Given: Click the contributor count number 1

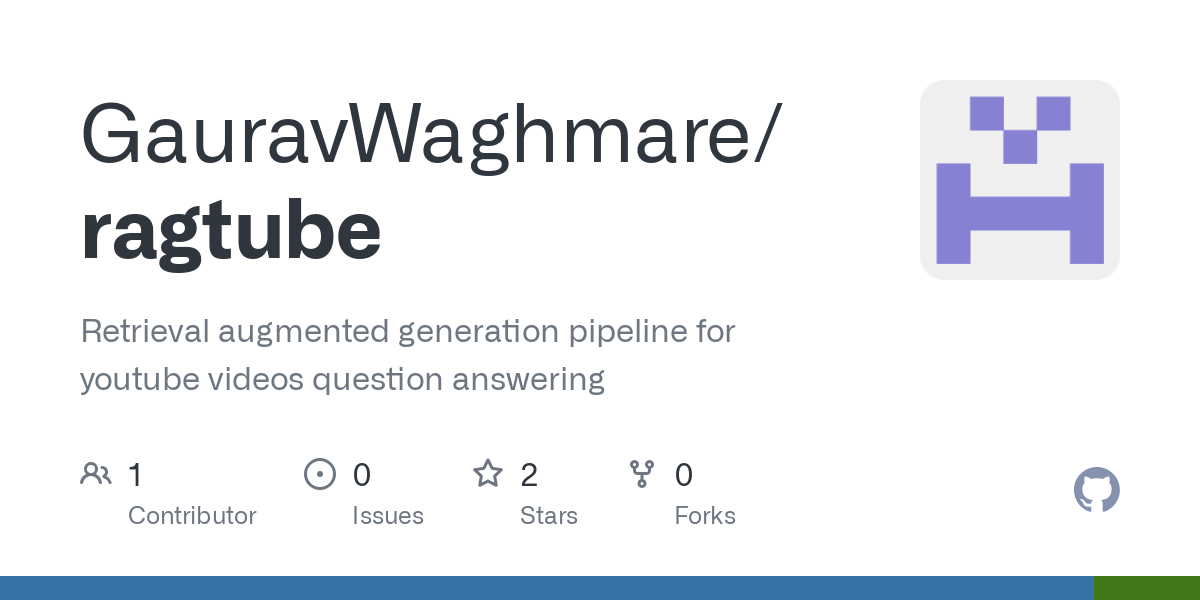Looking at the screenshot, I should point(135,474).
